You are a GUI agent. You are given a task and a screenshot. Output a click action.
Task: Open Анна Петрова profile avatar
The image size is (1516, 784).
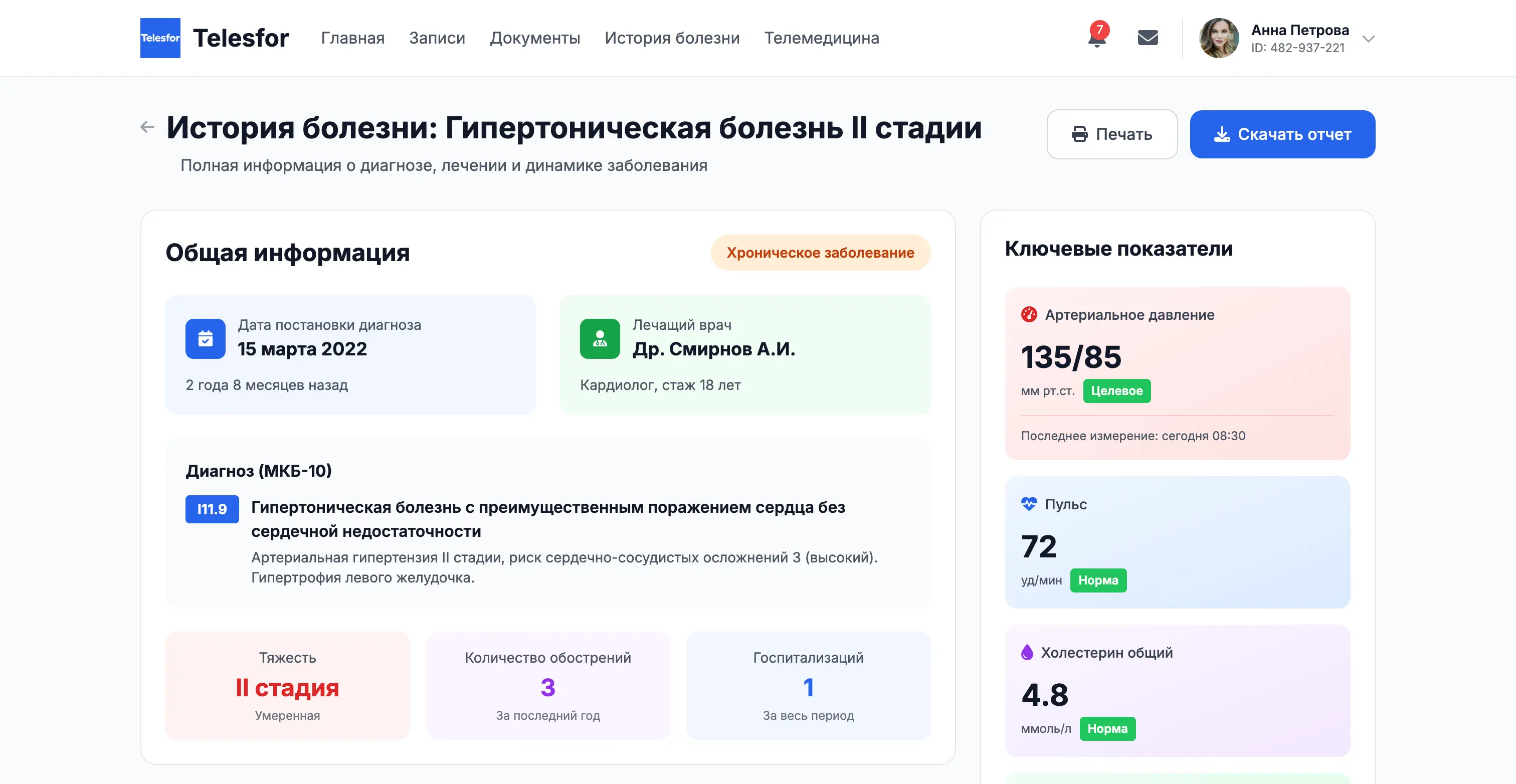(x=1219, y=38)
